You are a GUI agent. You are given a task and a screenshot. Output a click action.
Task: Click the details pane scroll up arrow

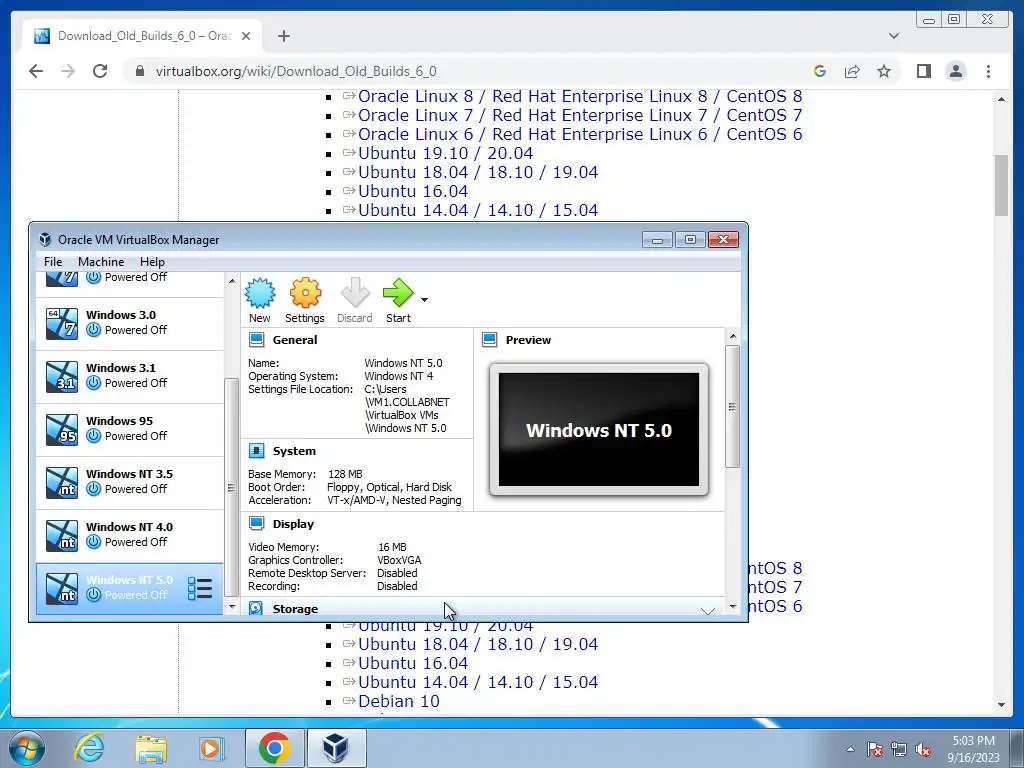tap(733, 336)
